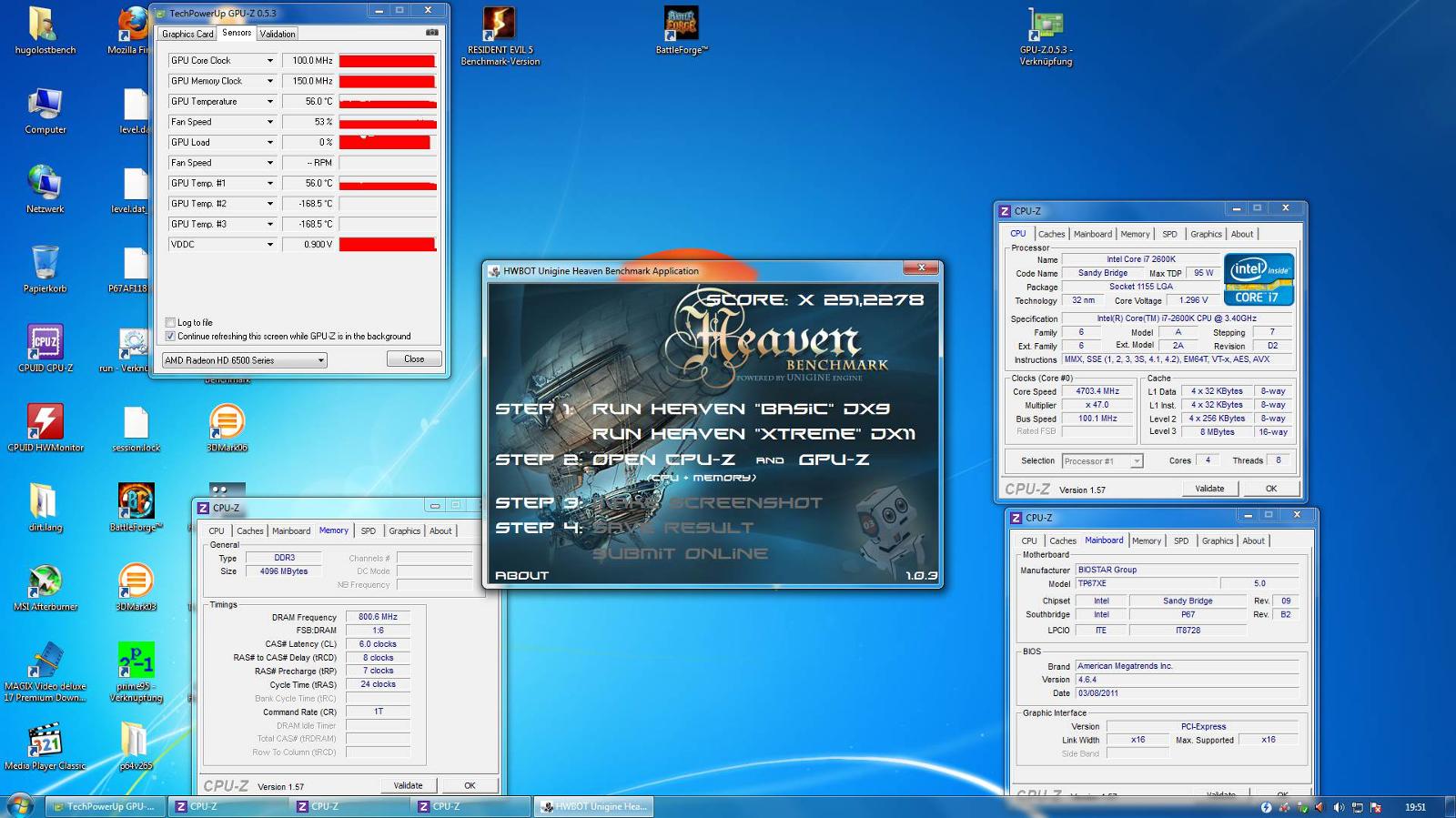Screen dimensions: 1456x818
Task: Expand GPU Temperature sensor dropdown
Action: tap(269, 102)
